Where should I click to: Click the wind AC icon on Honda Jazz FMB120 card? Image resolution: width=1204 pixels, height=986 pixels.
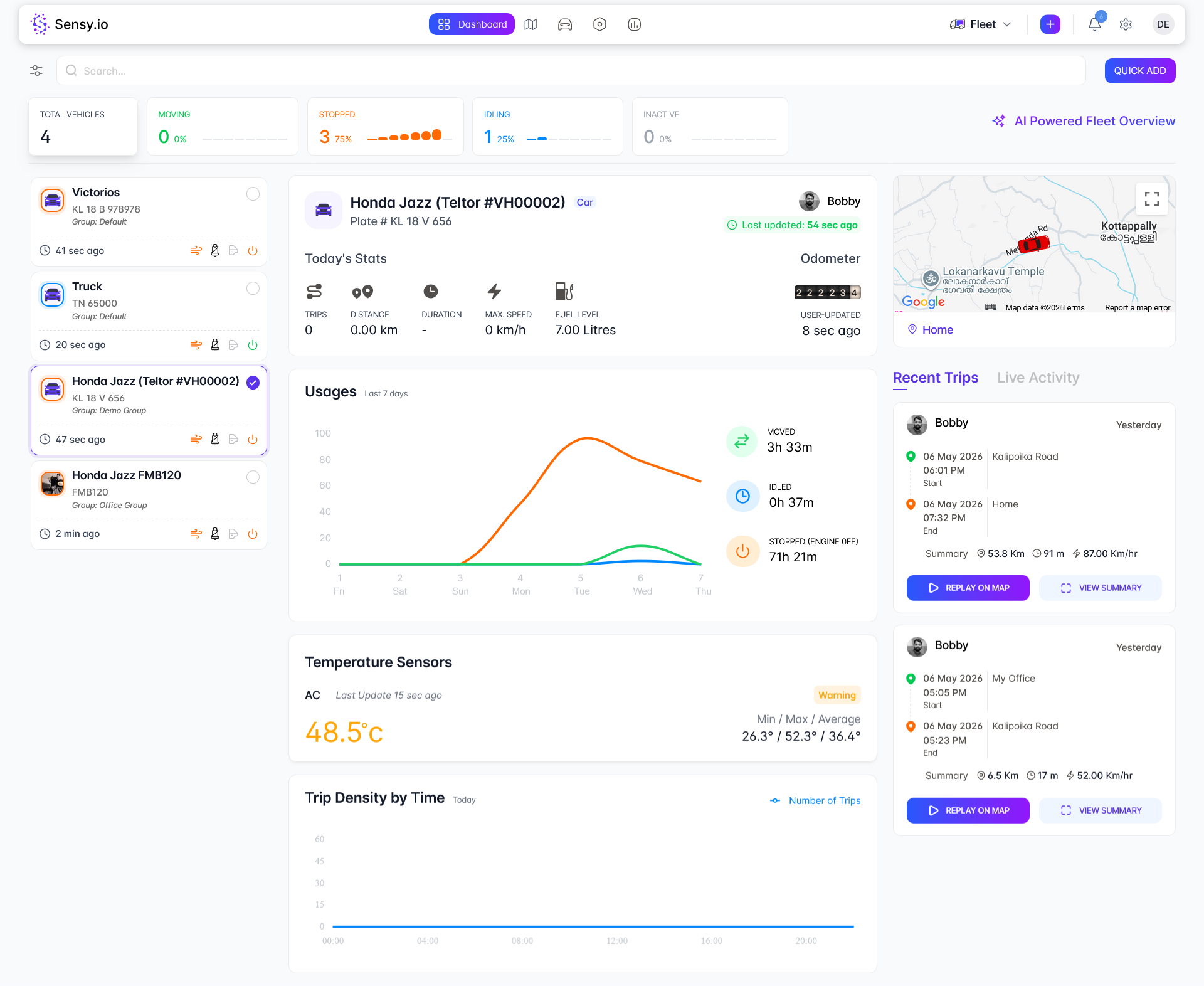(196, 534)
